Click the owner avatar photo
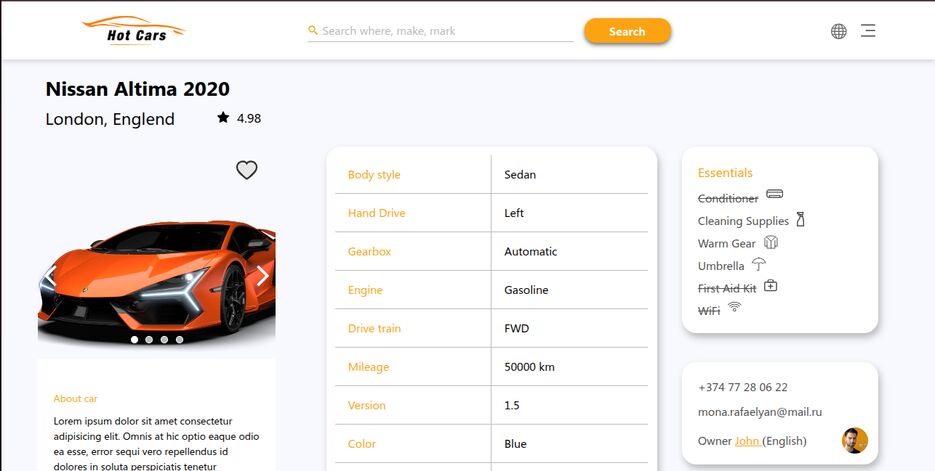935x471 pixels. point(855,441)
